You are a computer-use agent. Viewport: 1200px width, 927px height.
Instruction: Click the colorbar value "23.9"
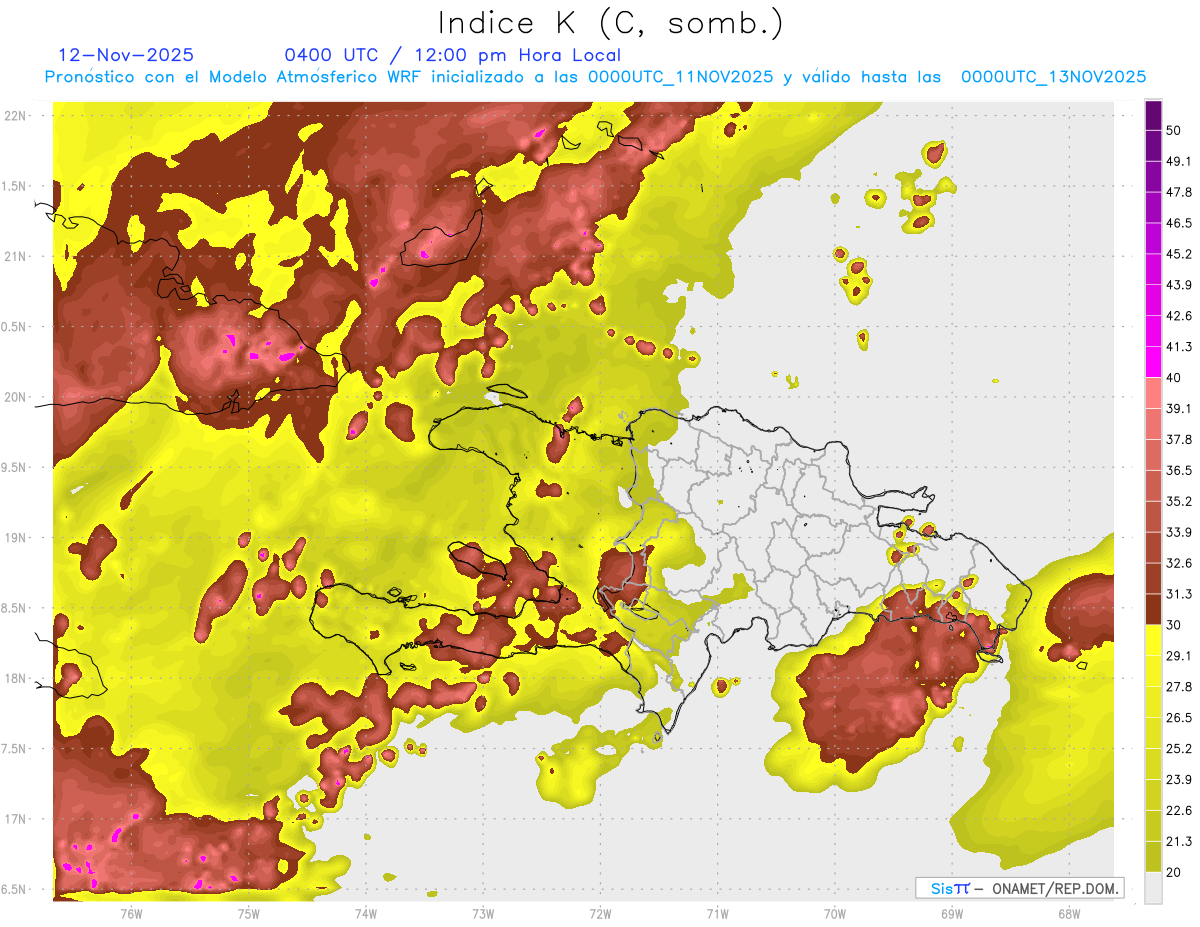point(1180,779)
